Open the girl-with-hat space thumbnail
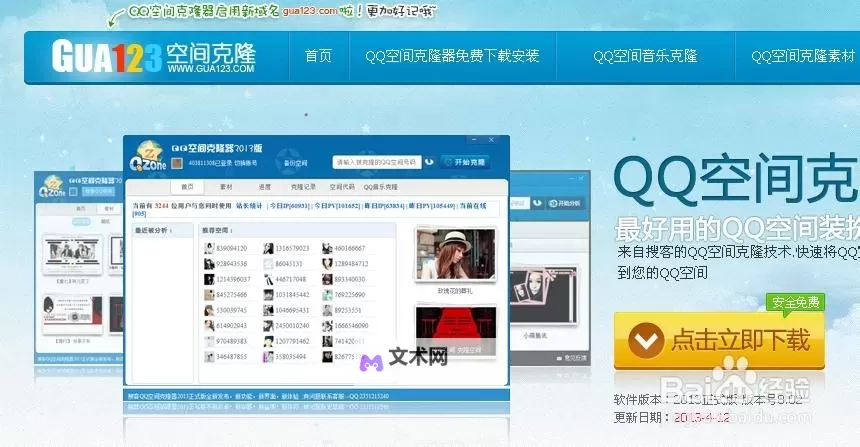Image resolution: width=860 pixels, height=447 pixels. pos(455,254)
